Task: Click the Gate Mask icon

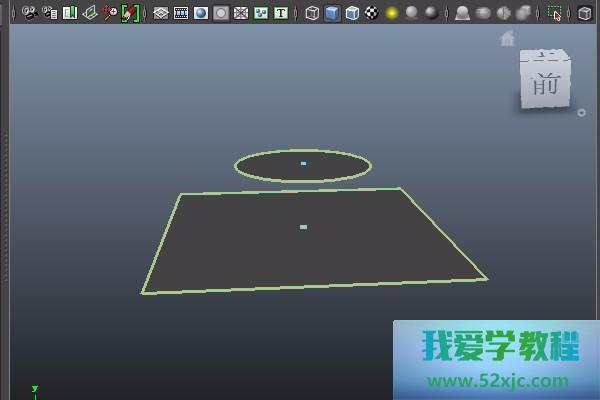Action: 221,13
